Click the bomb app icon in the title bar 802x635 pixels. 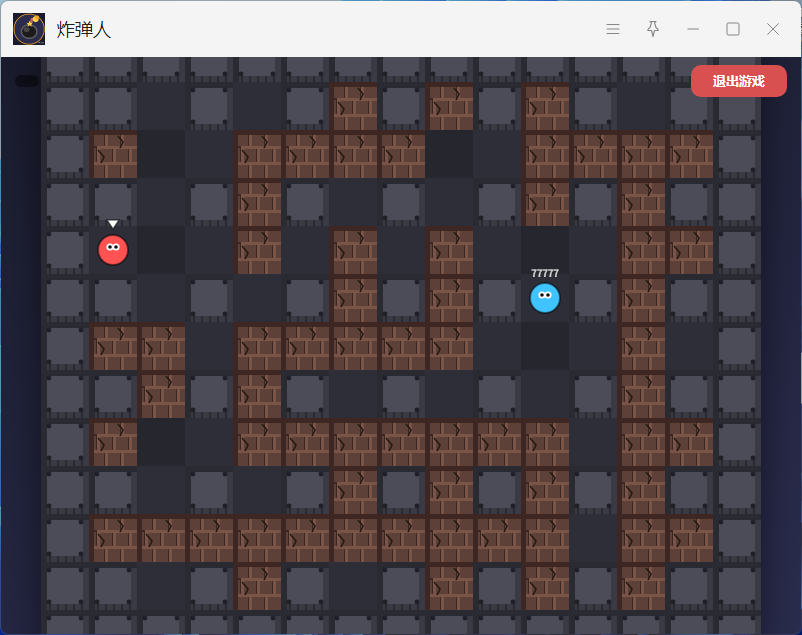tap(29, 29)
